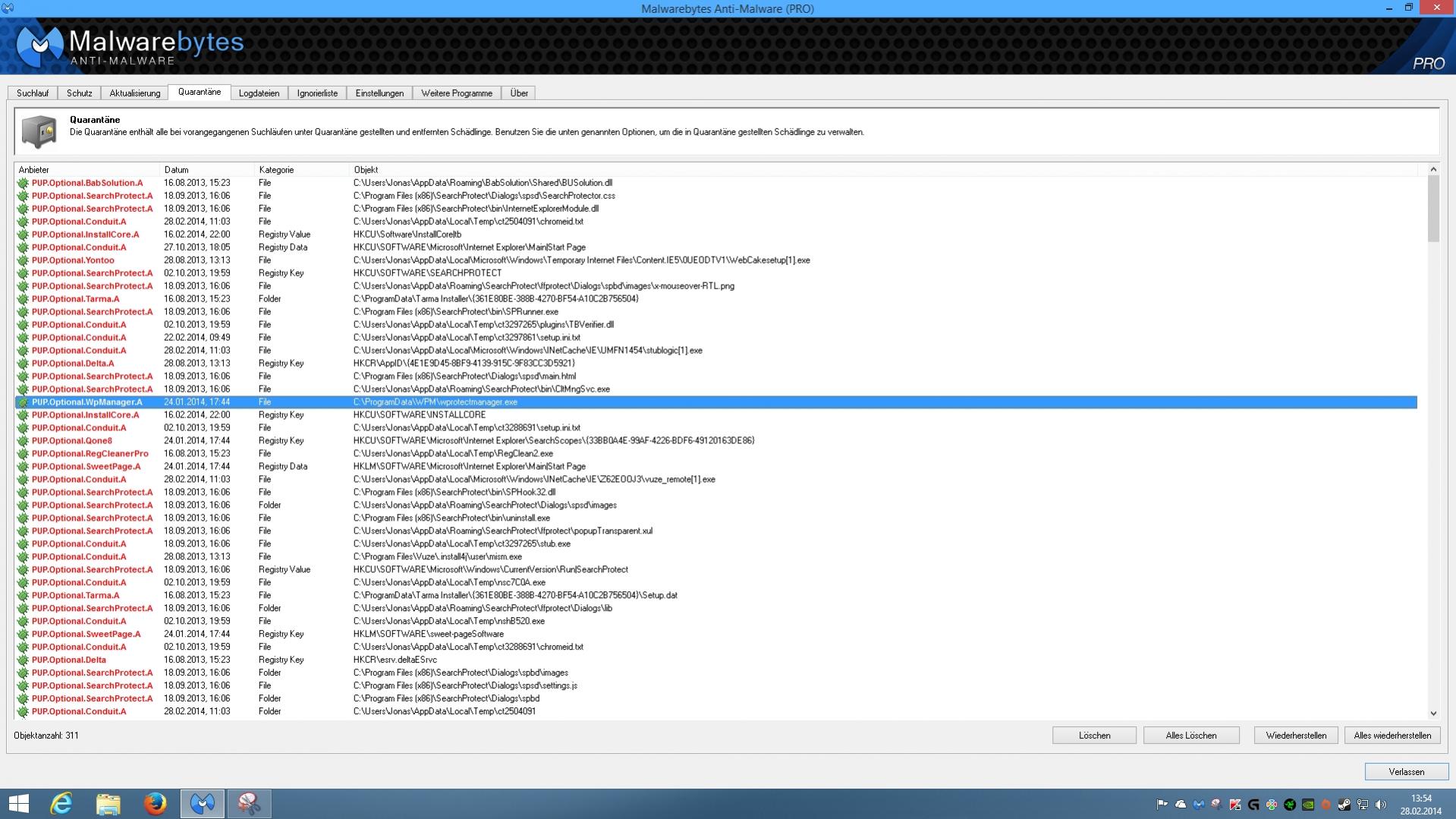1456x819 pixels.
Task: Click the Wiederherstellen button
Action: coord(1296,736)
